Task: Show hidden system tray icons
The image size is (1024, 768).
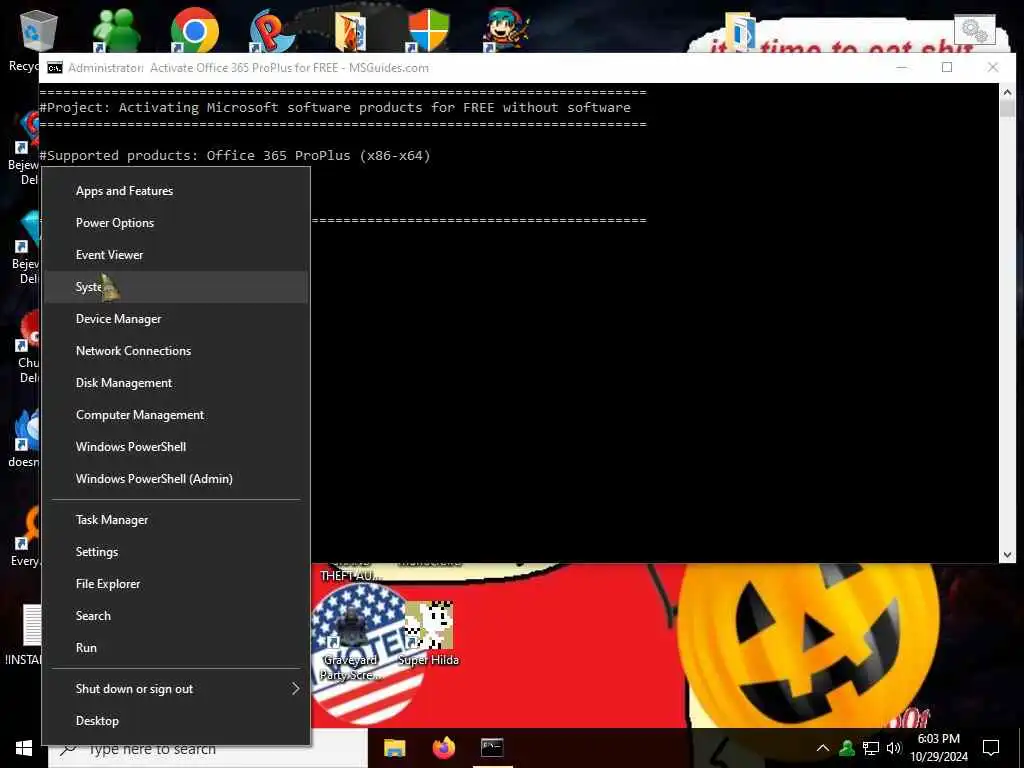Action: (x=823, y=748)
